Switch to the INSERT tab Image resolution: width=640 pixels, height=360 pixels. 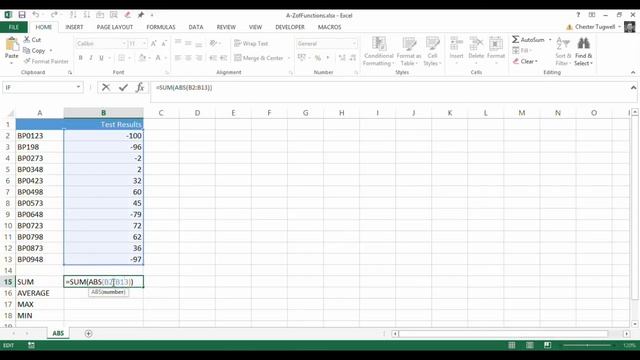(74, 27)
